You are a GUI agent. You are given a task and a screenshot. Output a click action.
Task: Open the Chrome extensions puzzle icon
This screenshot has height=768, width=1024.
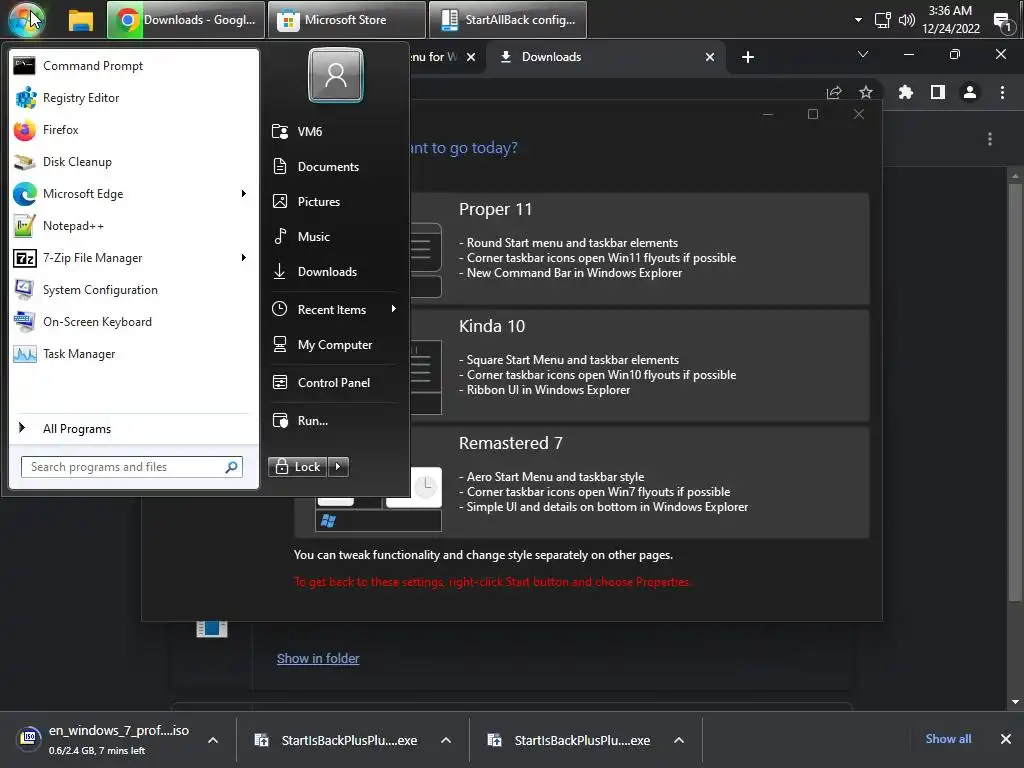[x=905, y=93]
